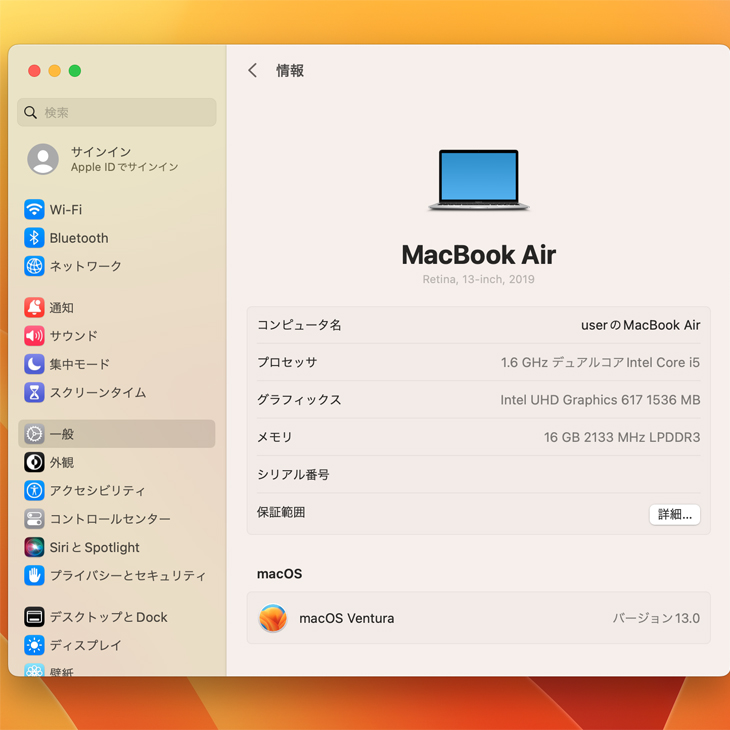Click the MacBook Air laptop image
The height and width of the screenshot is (730, 730).
coord(479,180)
